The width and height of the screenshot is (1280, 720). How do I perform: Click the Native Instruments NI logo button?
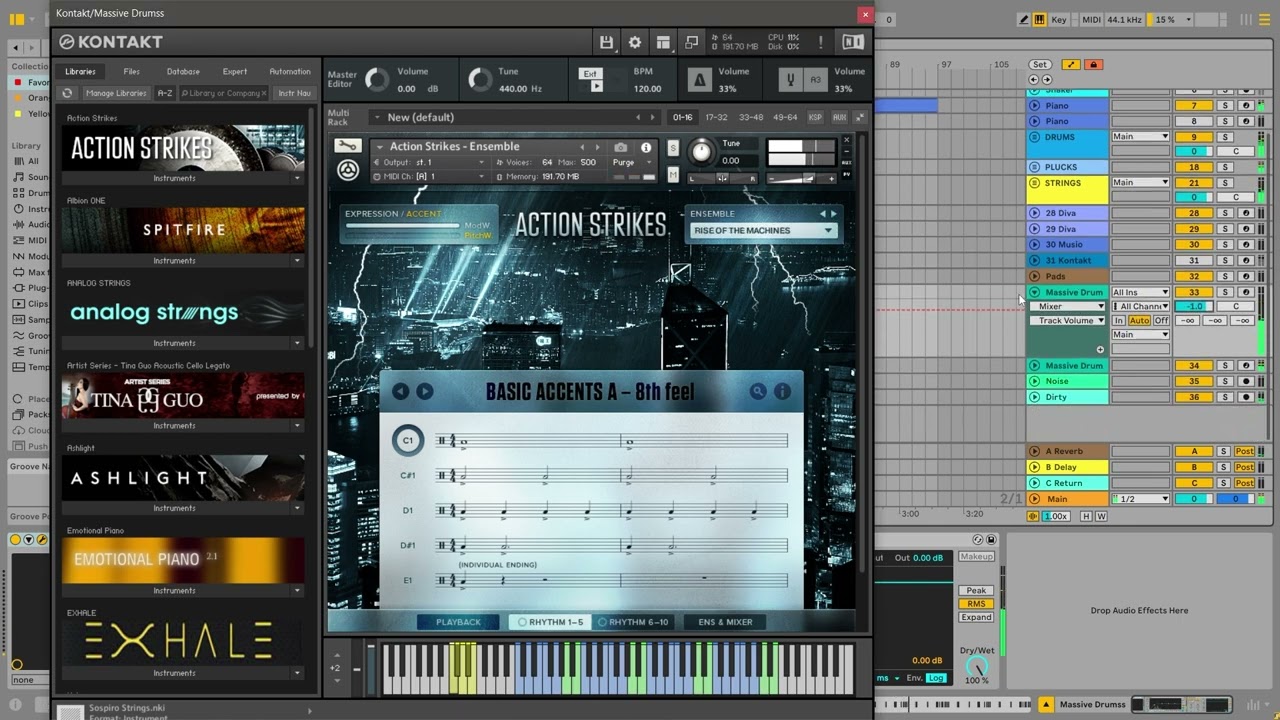(x=853, y=42)
